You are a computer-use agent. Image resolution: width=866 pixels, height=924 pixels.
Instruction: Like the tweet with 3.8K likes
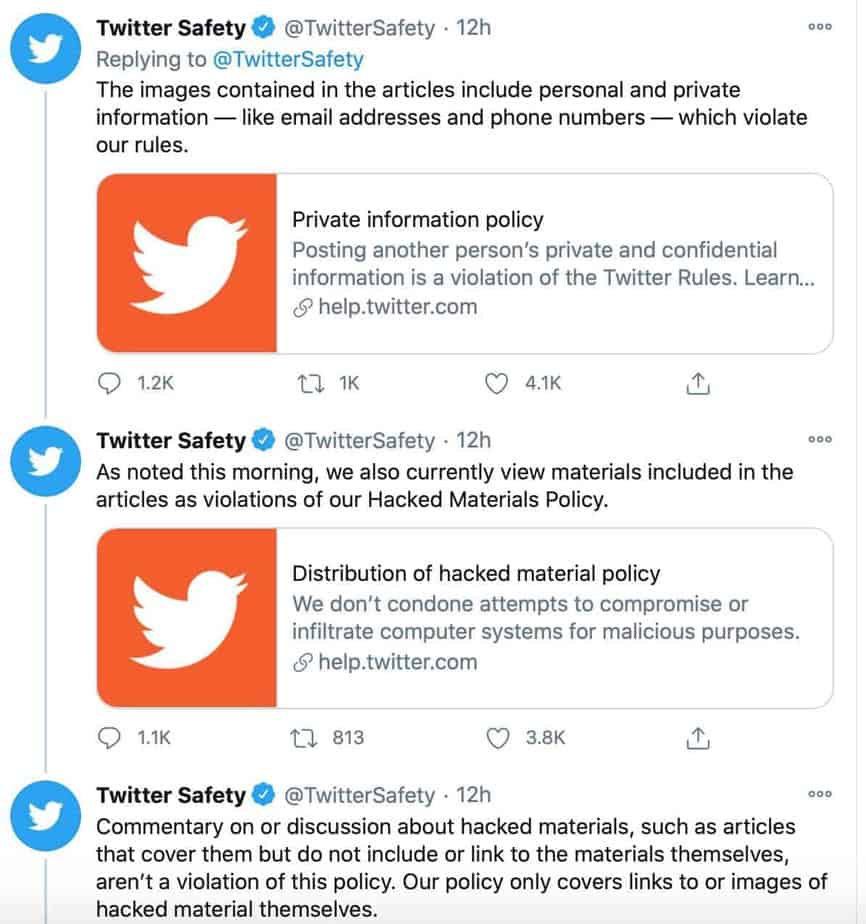pyautogui.click(x=497, y=738)
